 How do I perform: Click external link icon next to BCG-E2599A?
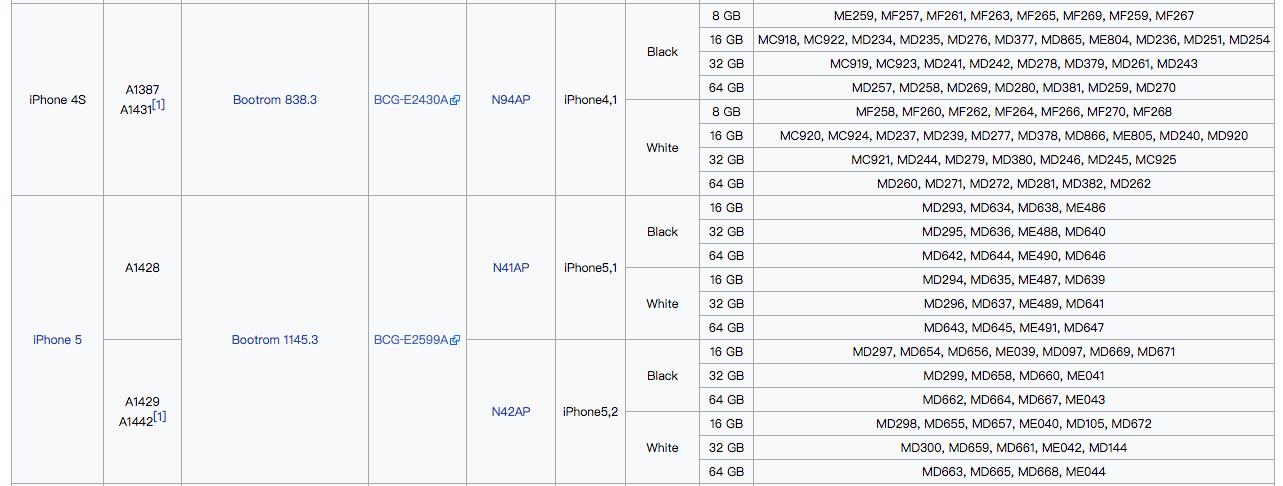coord(456,341)
